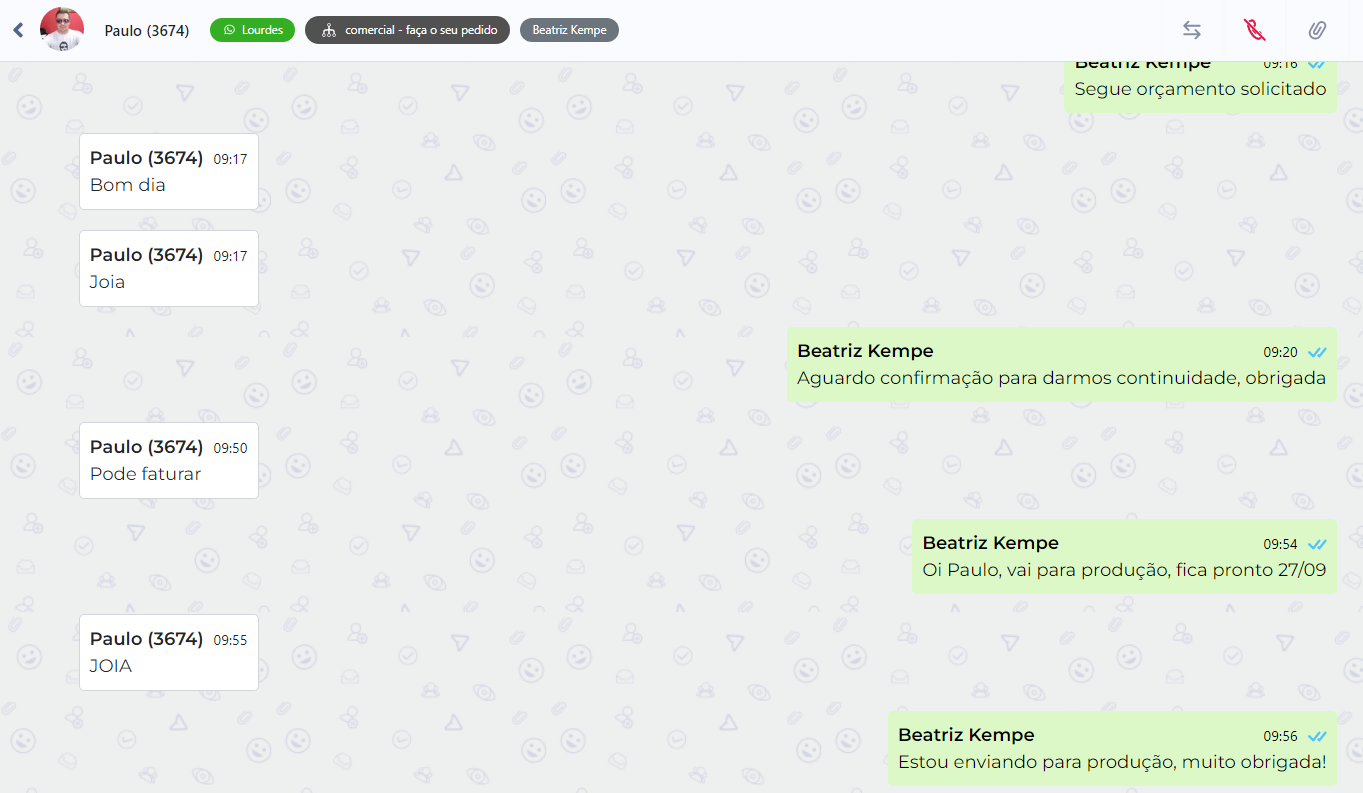Go back using the left chevron arrow

pyautogui.click(x=18, y=30)
